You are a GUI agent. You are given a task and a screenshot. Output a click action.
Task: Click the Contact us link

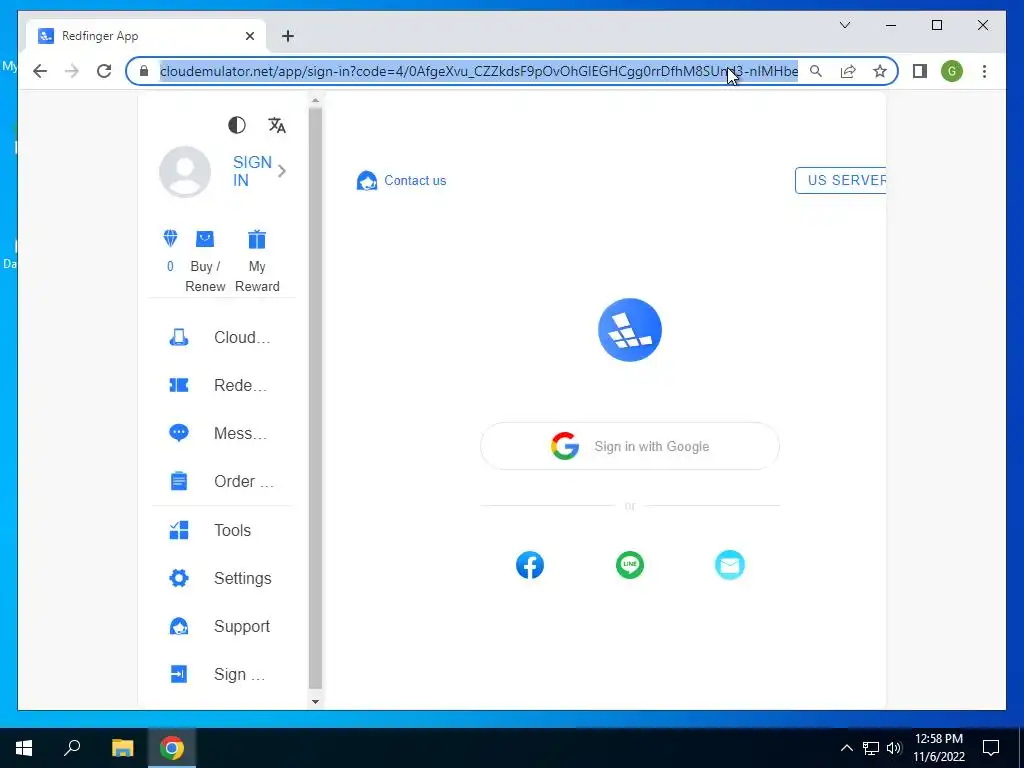[415, 181]
